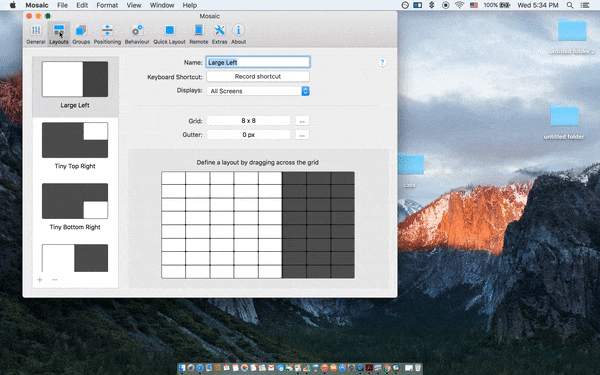Image resolution: width=600 pixels, height=375 pixels.
Task: Open the Help menu
Action: (190, 5)
